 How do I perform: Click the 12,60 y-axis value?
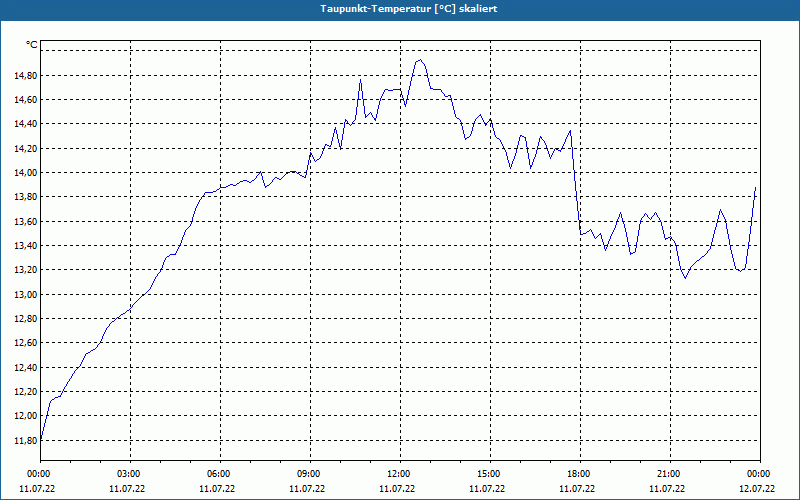(25, 343)
